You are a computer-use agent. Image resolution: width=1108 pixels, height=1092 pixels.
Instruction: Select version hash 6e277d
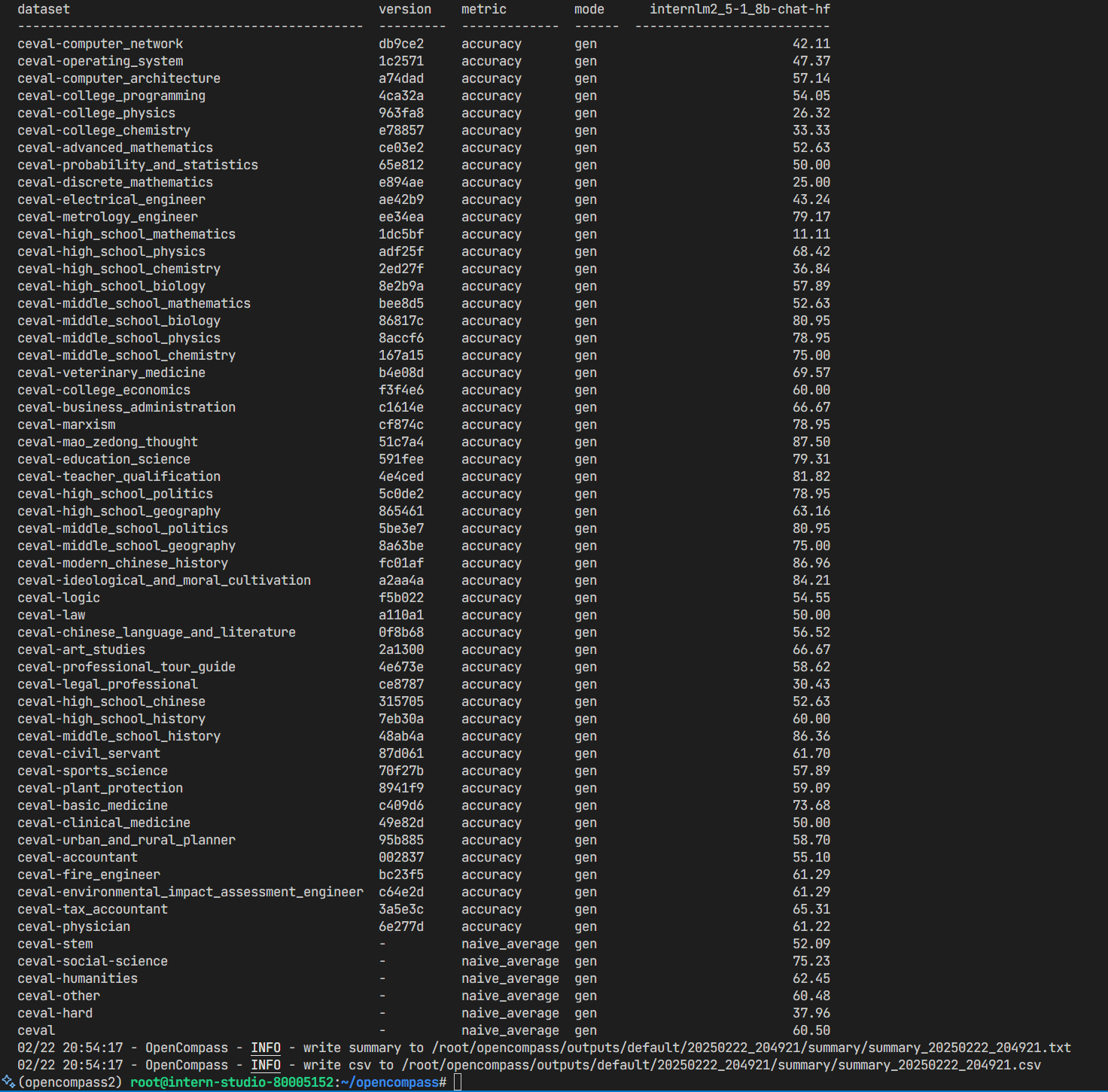pos(401,926)
